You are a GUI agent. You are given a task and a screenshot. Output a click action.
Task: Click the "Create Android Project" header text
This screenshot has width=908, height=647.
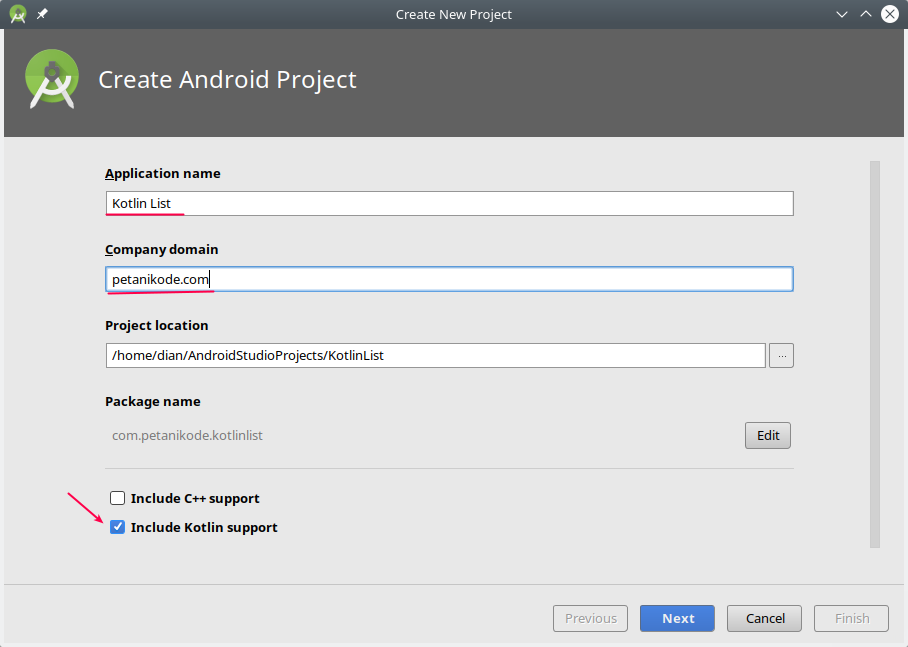click(227, 79)
